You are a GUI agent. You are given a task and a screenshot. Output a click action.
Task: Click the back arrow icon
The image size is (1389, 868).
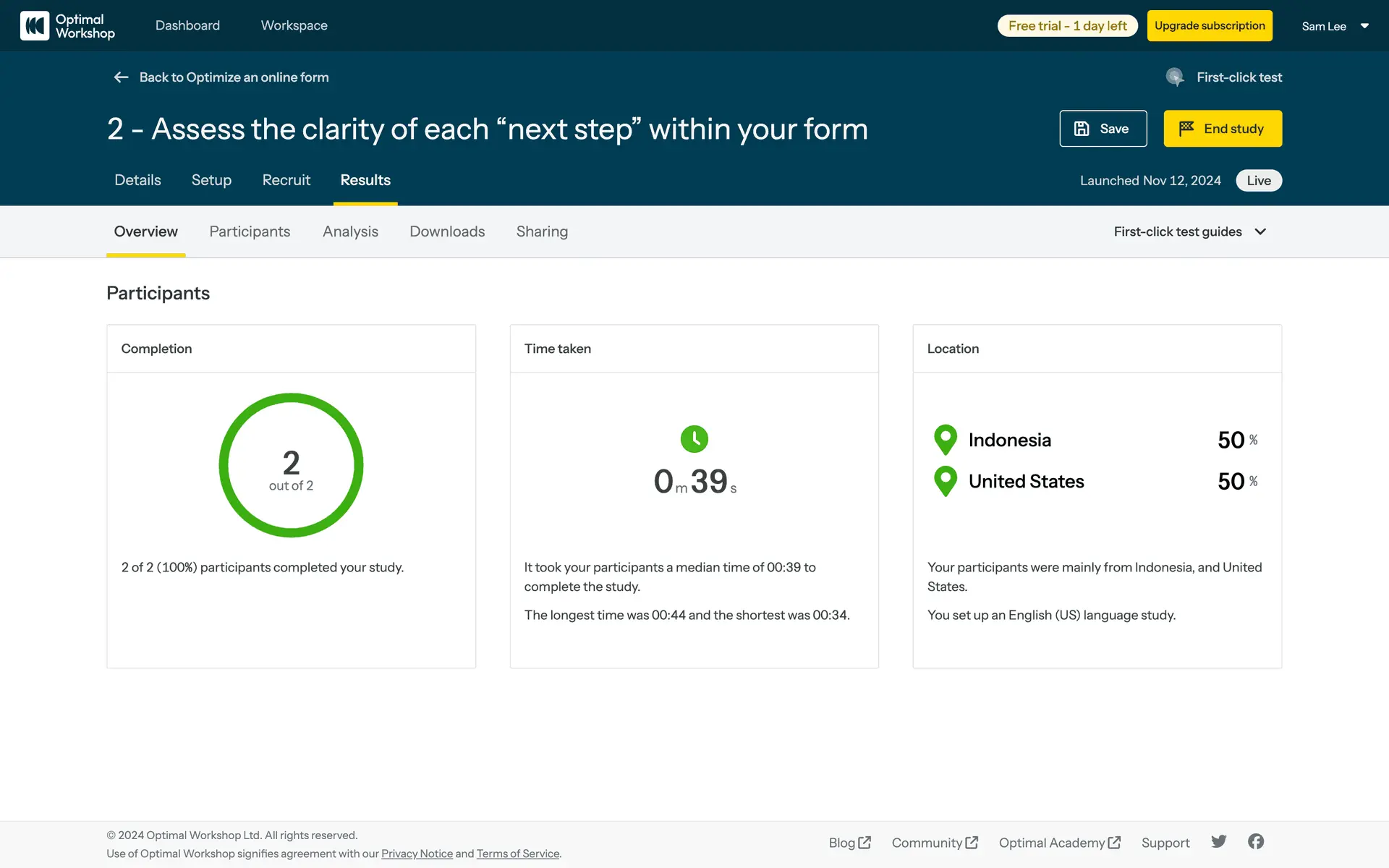121,77
